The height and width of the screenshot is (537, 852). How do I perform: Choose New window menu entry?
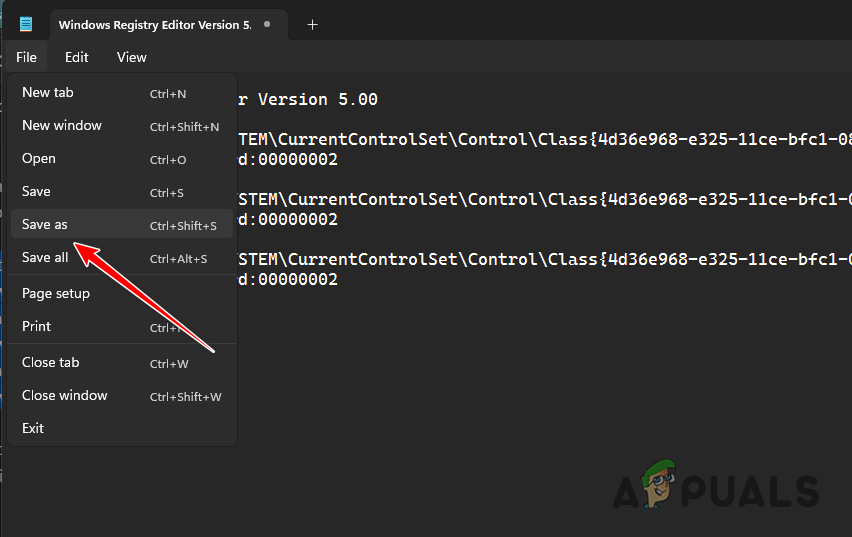click(x=122, y=126)
